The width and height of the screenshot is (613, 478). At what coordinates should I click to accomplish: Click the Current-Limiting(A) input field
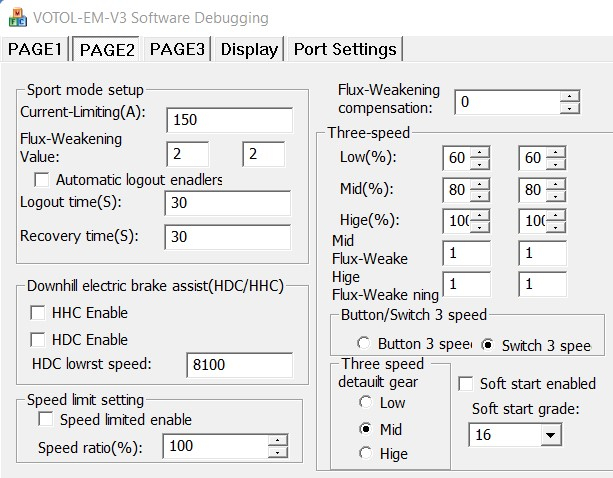[x=229, y=120]
